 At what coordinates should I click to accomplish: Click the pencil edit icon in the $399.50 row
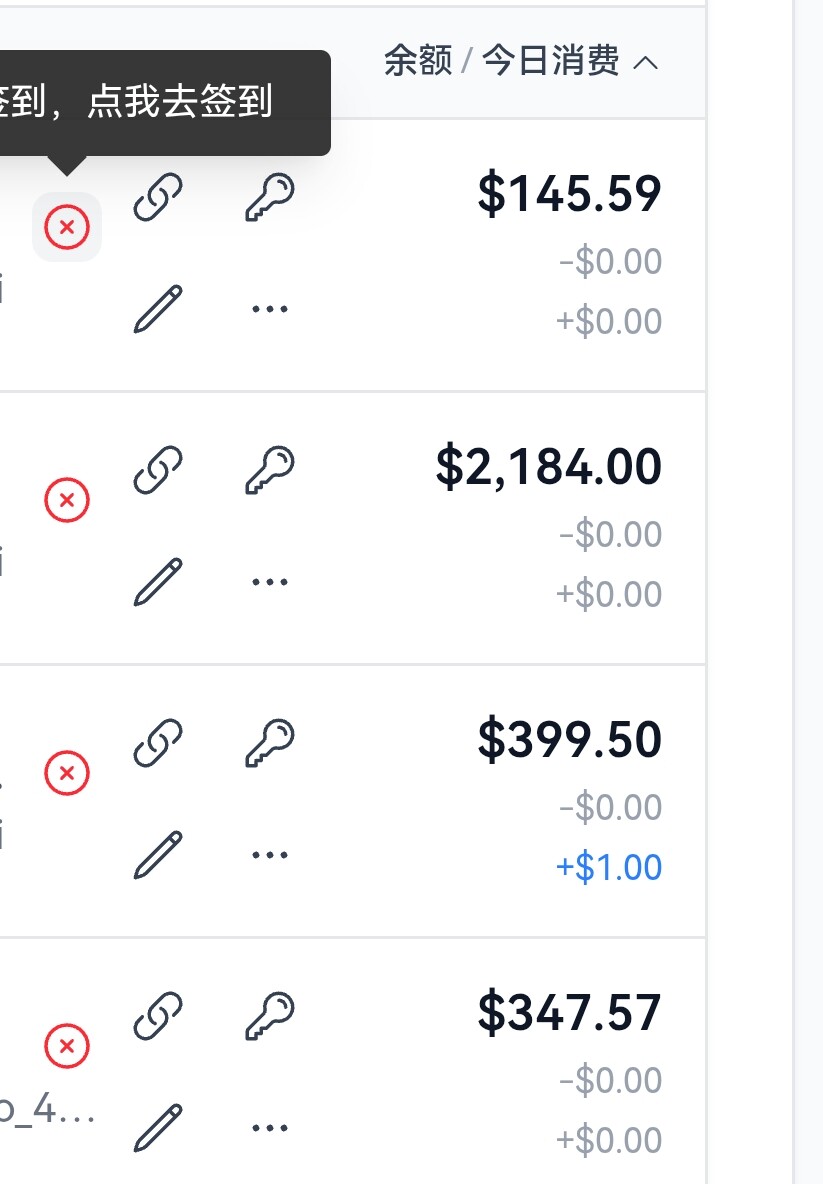(158, 855)
